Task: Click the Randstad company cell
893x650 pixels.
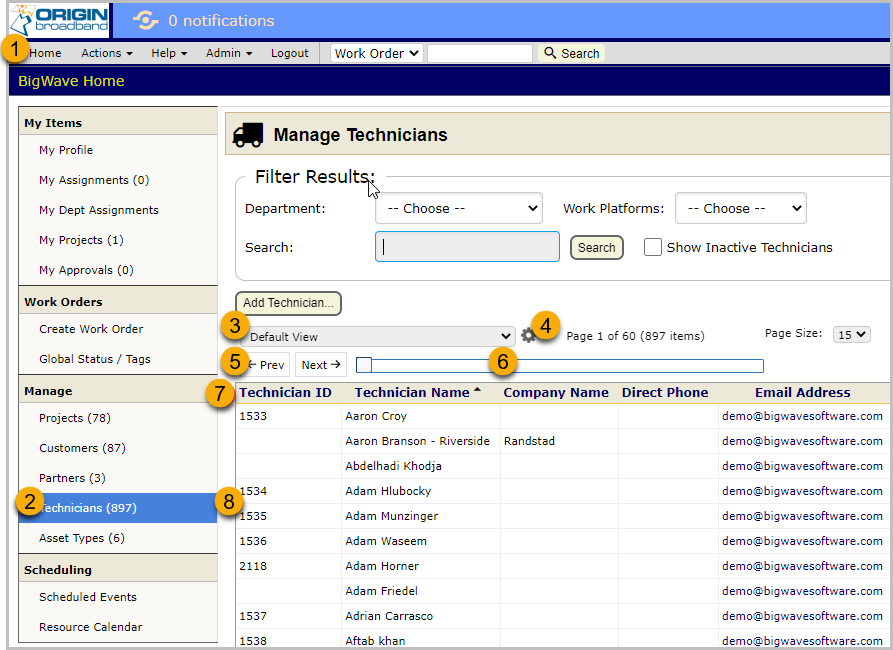Action: (529, 441)
